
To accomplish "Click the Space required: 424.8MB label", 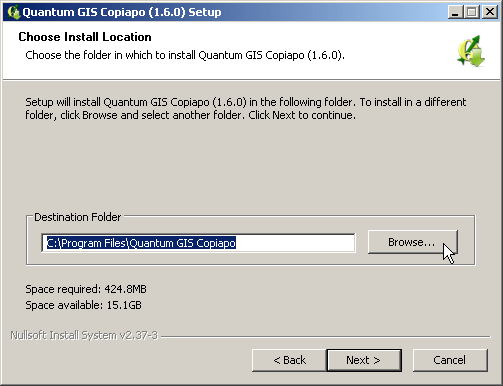I will [86, 289].
